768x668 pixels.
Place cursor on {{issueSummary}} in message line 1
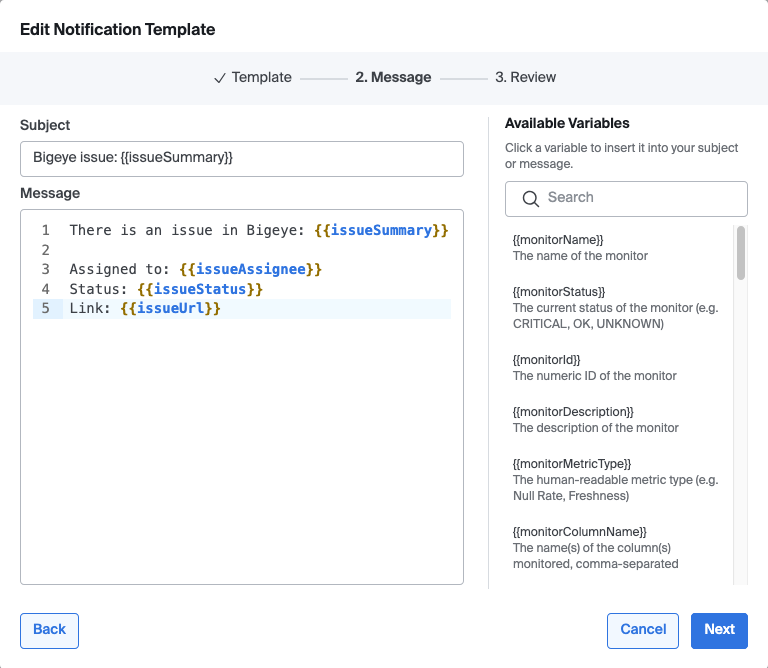click(x=381, y=230)
